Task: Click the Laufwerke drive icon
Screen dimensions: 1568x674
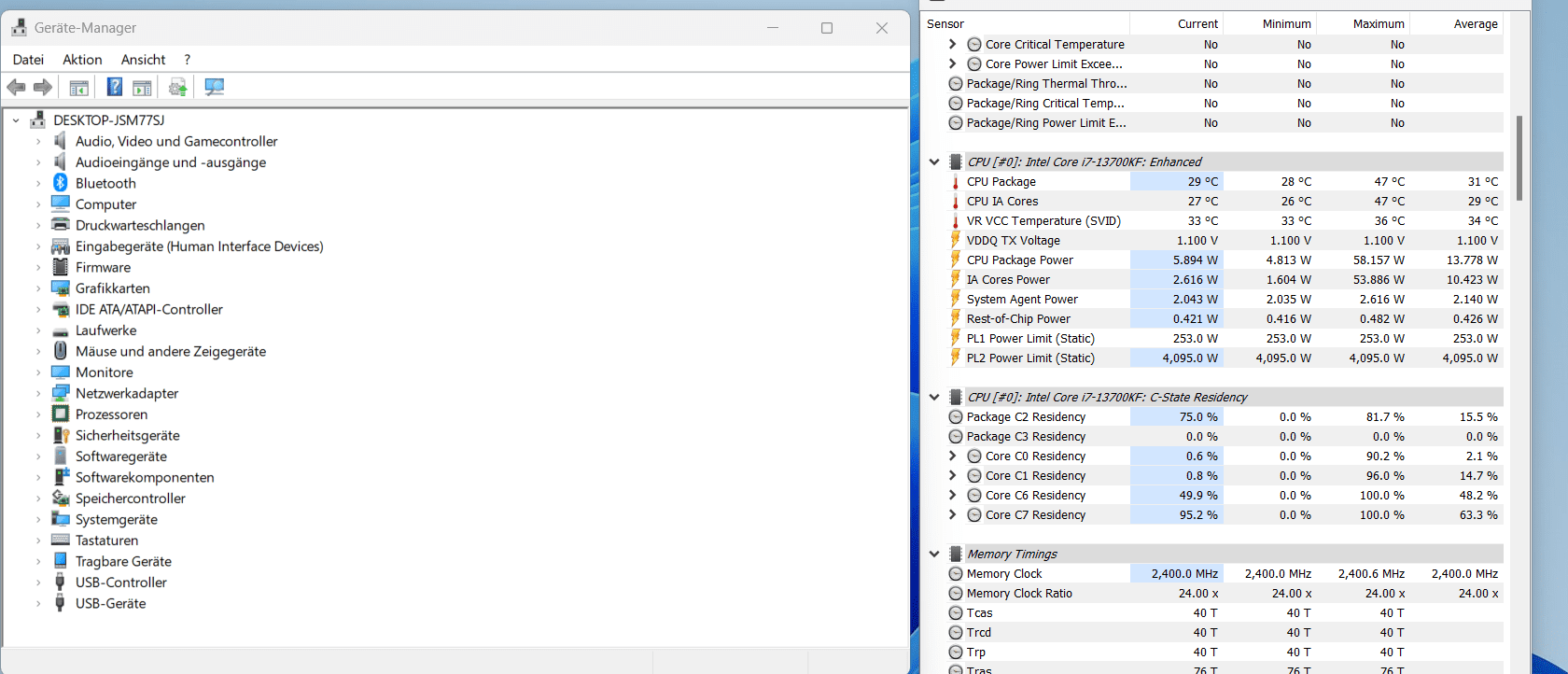Action: [61, 330]
